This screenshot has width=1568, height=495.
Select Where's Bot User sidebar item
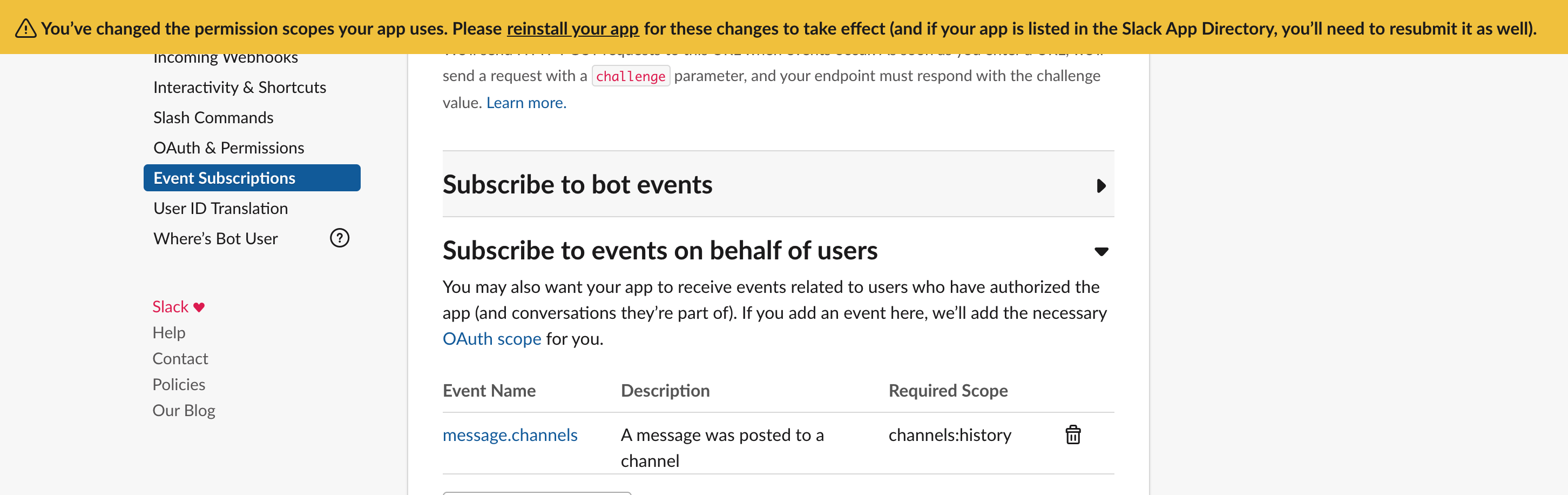pos(215,239)
